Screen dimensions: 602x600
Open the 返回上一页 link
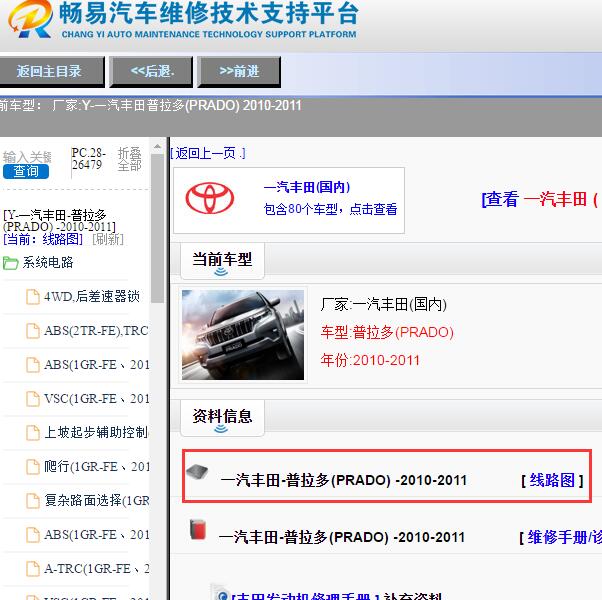(208, 154)
